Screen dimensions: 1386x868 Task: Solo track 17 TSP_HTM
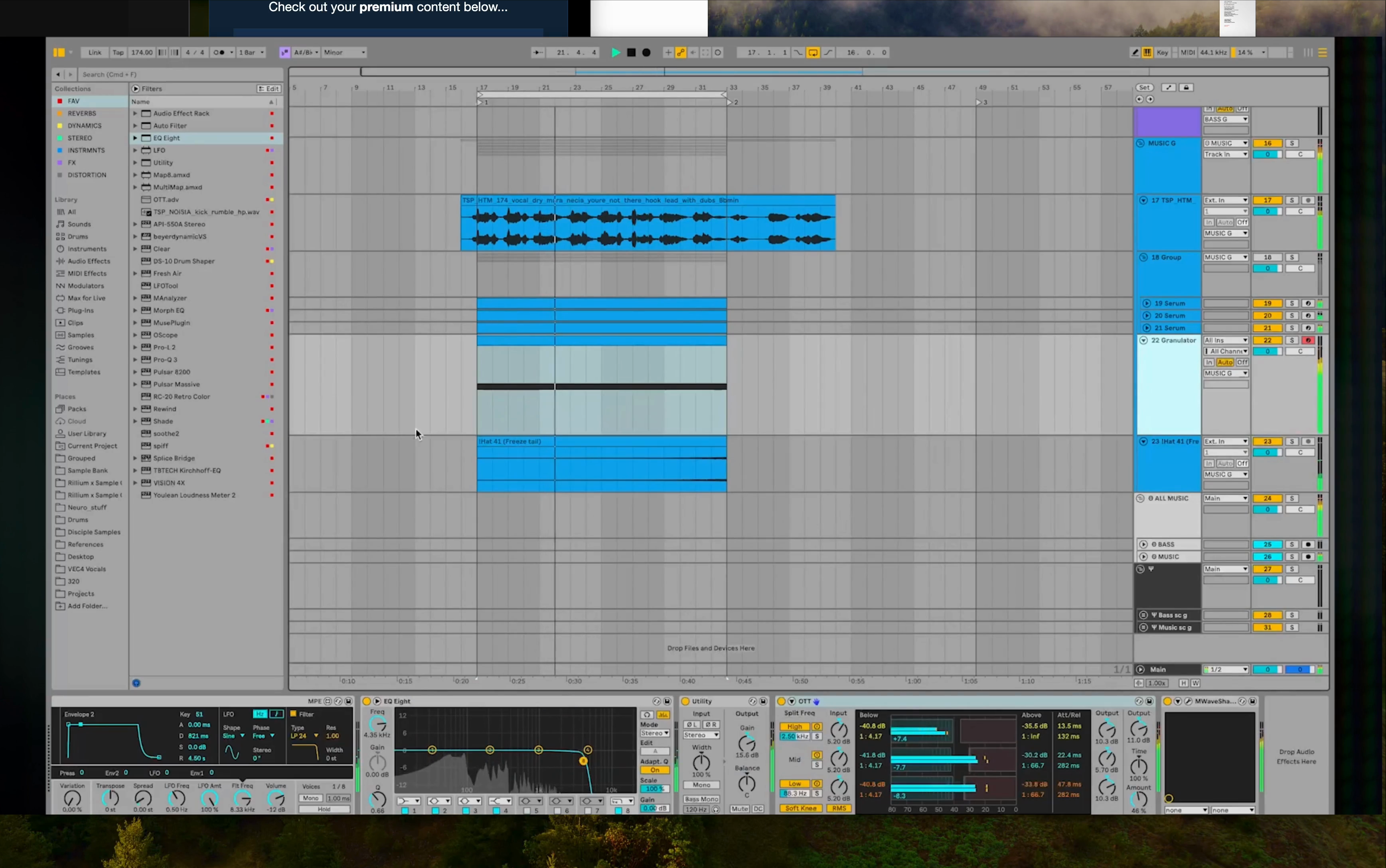pos(1292,200)
